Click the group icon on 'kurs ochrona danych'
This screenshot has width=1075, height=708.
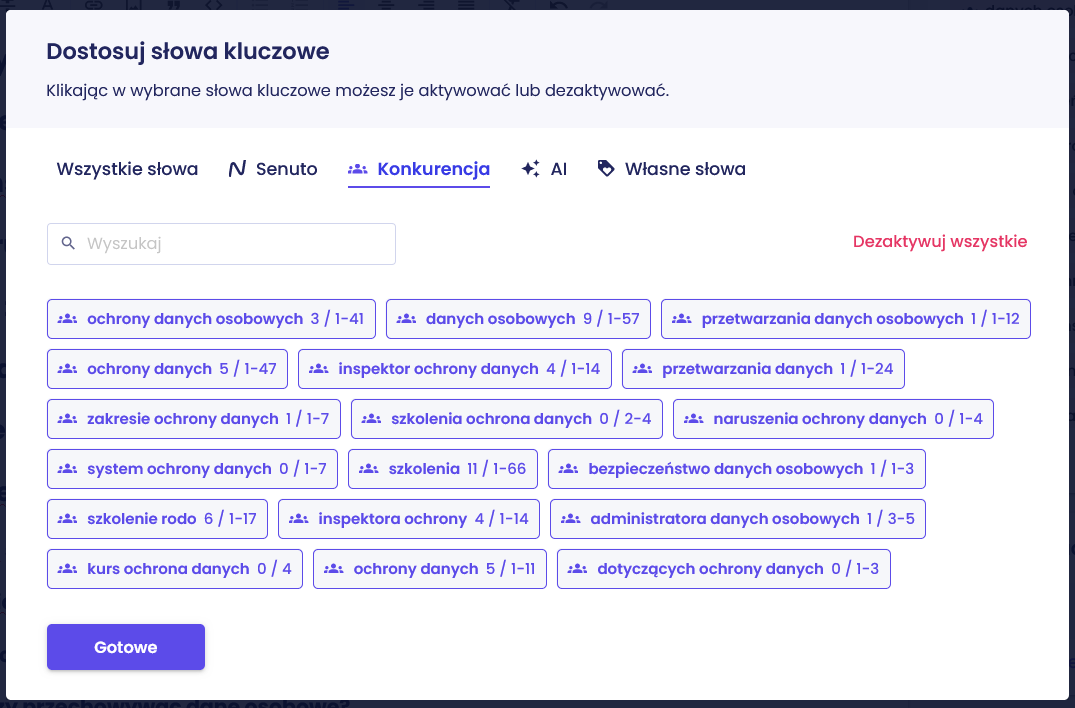(68, 569)
